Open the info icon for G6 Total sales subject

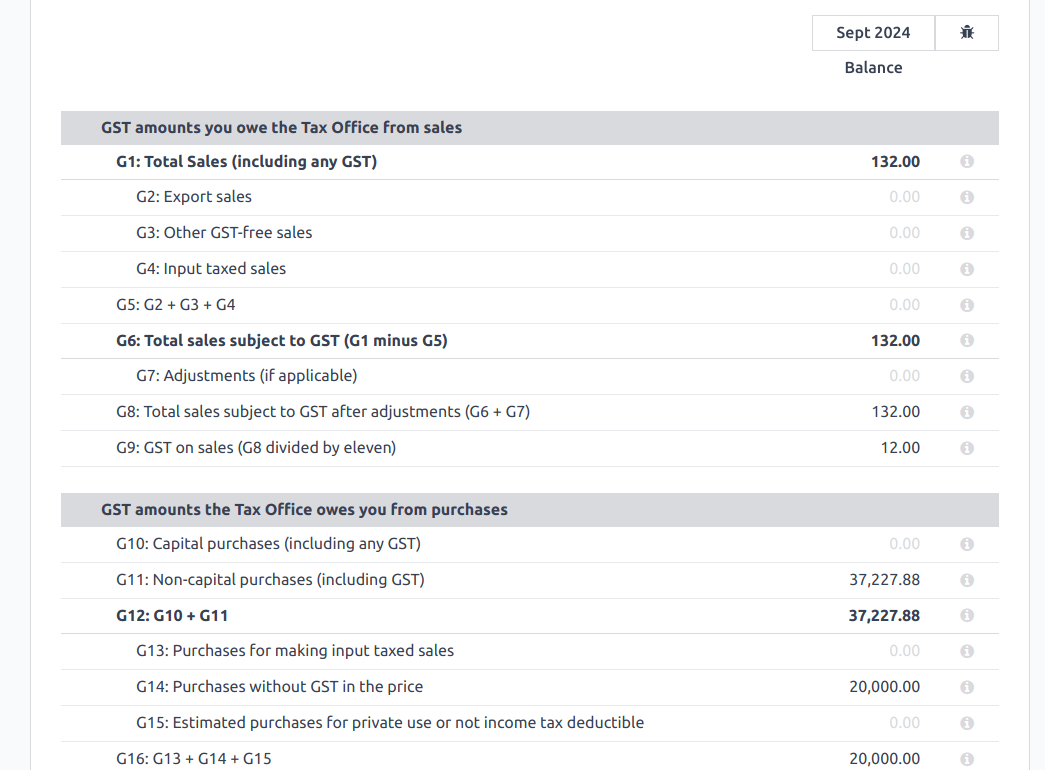tap(967, 340)
